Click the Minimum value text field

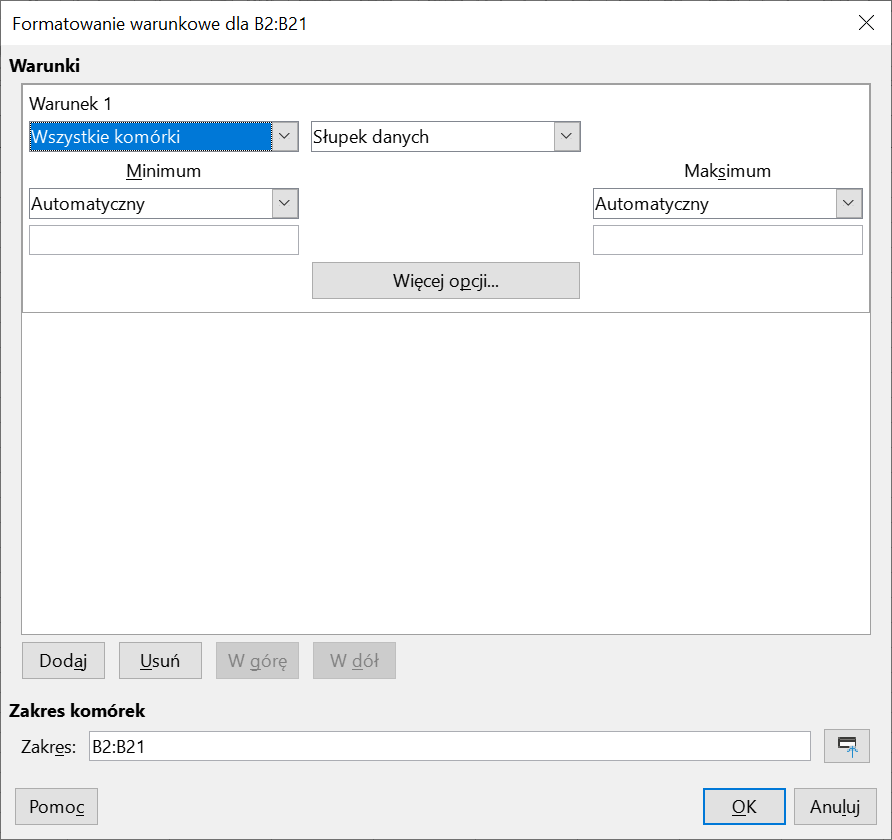[164, 240]
